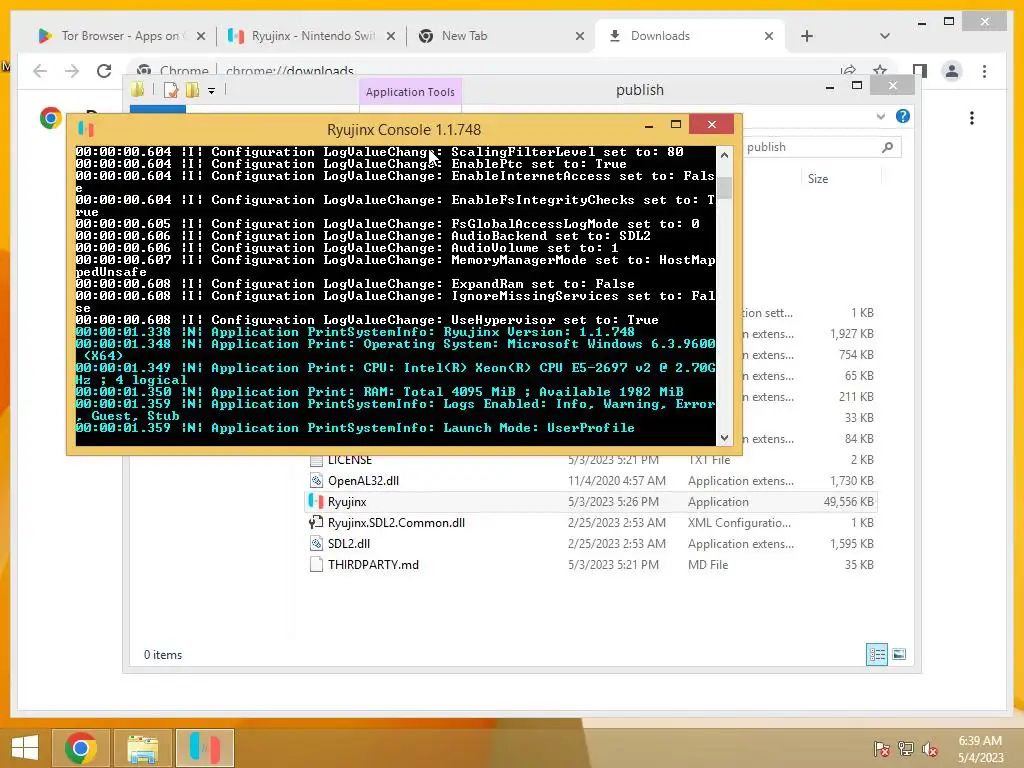Switch to the Tor Browser Chrome tab

[x=121, y=36]
